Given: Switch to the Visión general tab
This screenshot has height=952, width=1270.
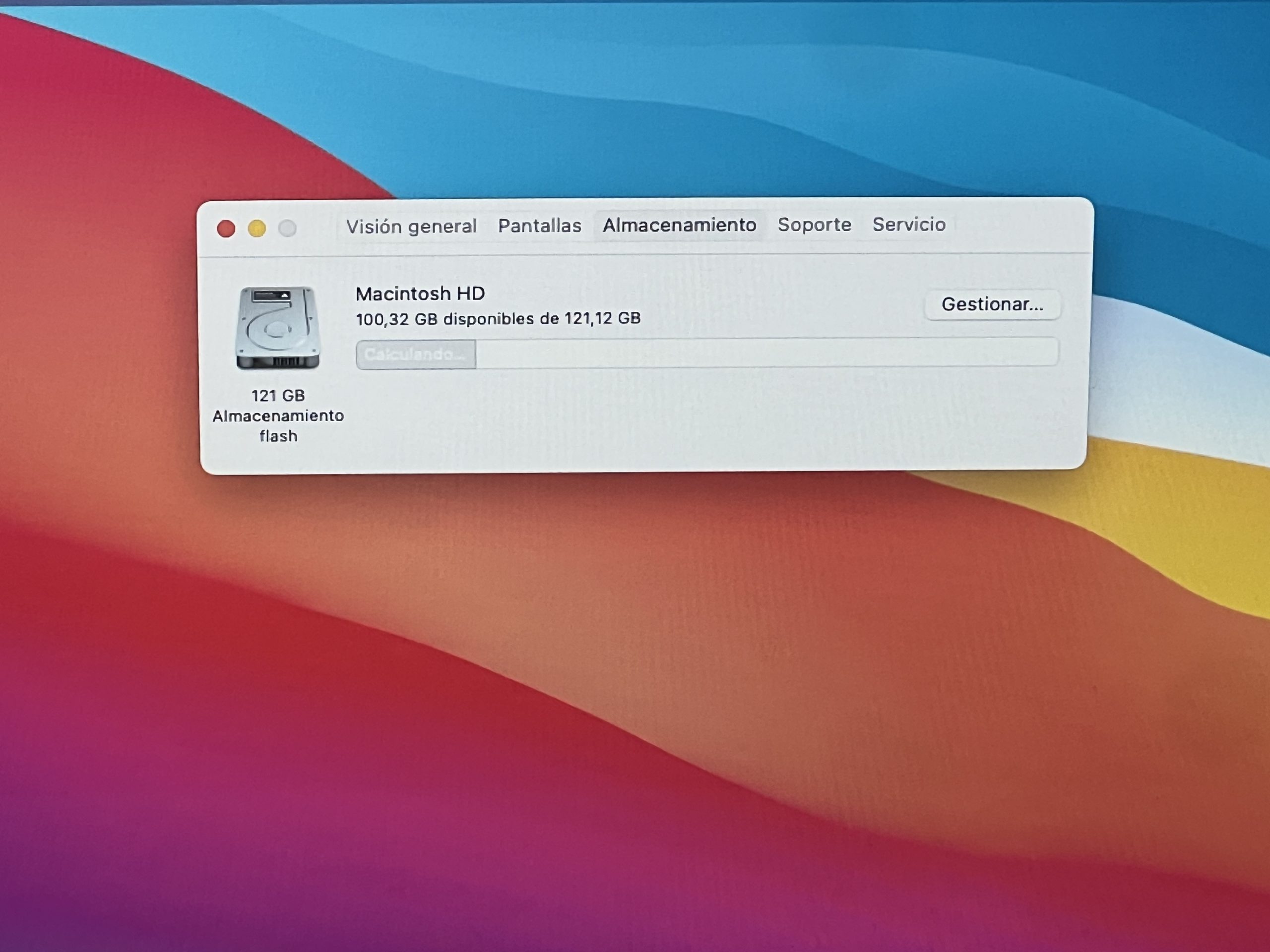Looking at the screenshot, I should click(x=411, y=227).
